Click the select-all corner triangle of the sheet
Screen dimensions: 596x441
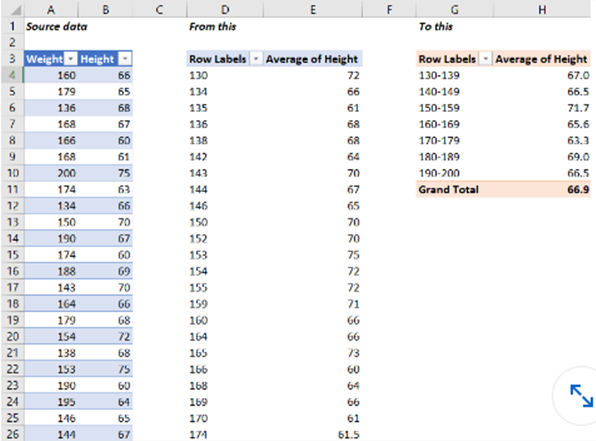click(x=15, y=9)
